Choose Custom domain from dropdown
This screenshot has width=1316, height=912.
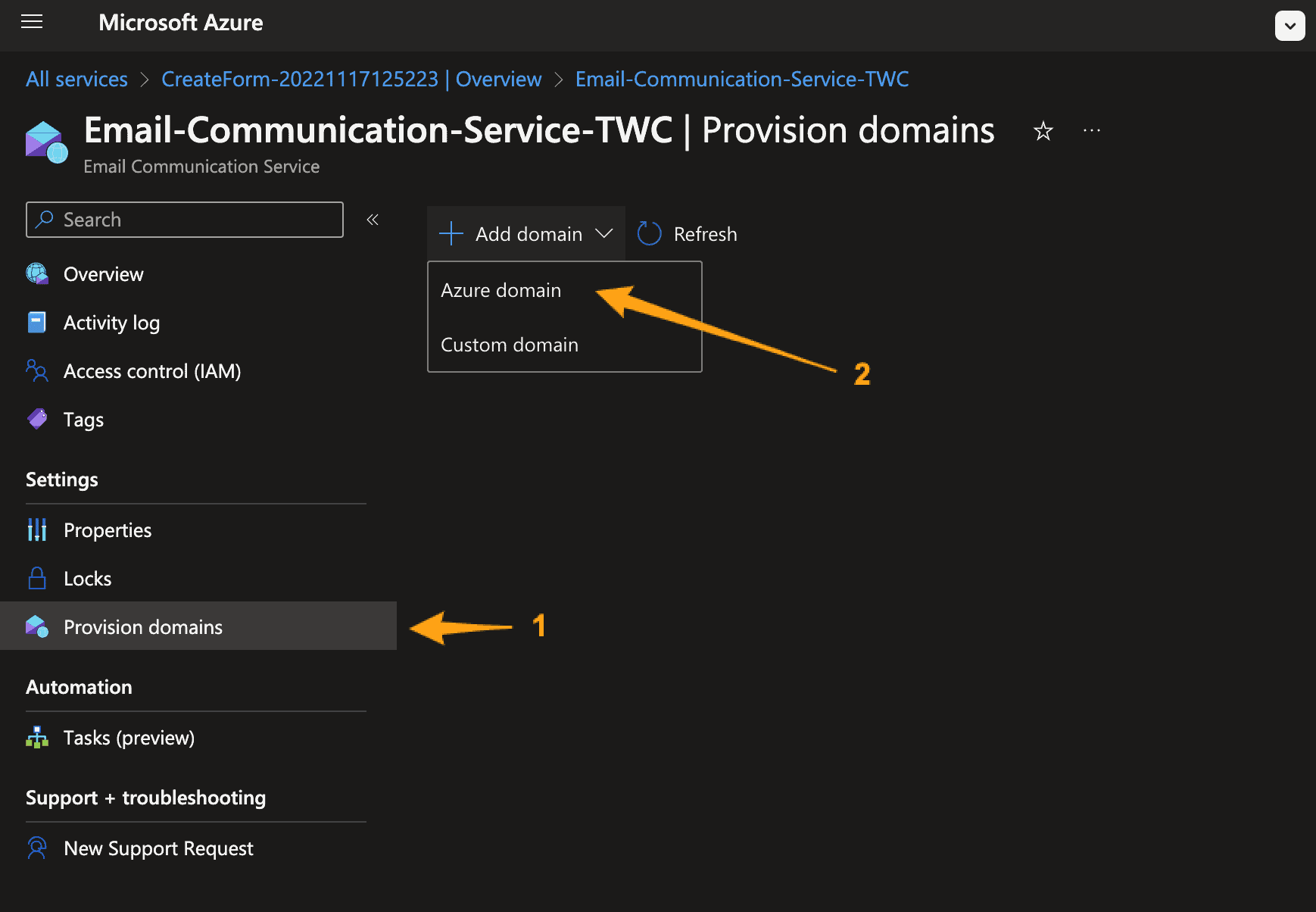point(565,345)
